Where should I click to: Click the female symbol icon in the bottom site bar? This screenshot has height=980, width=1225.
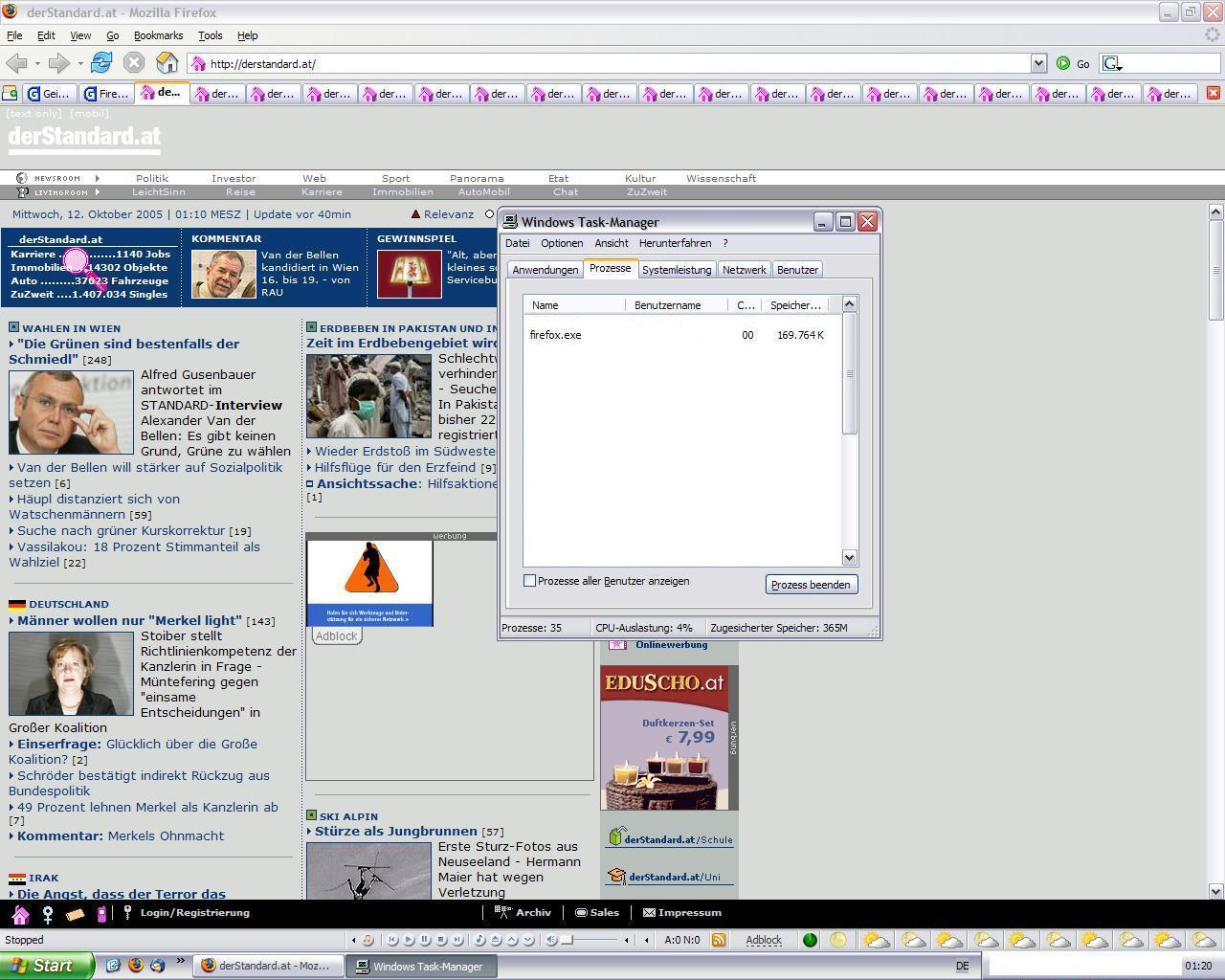[47, 914]
